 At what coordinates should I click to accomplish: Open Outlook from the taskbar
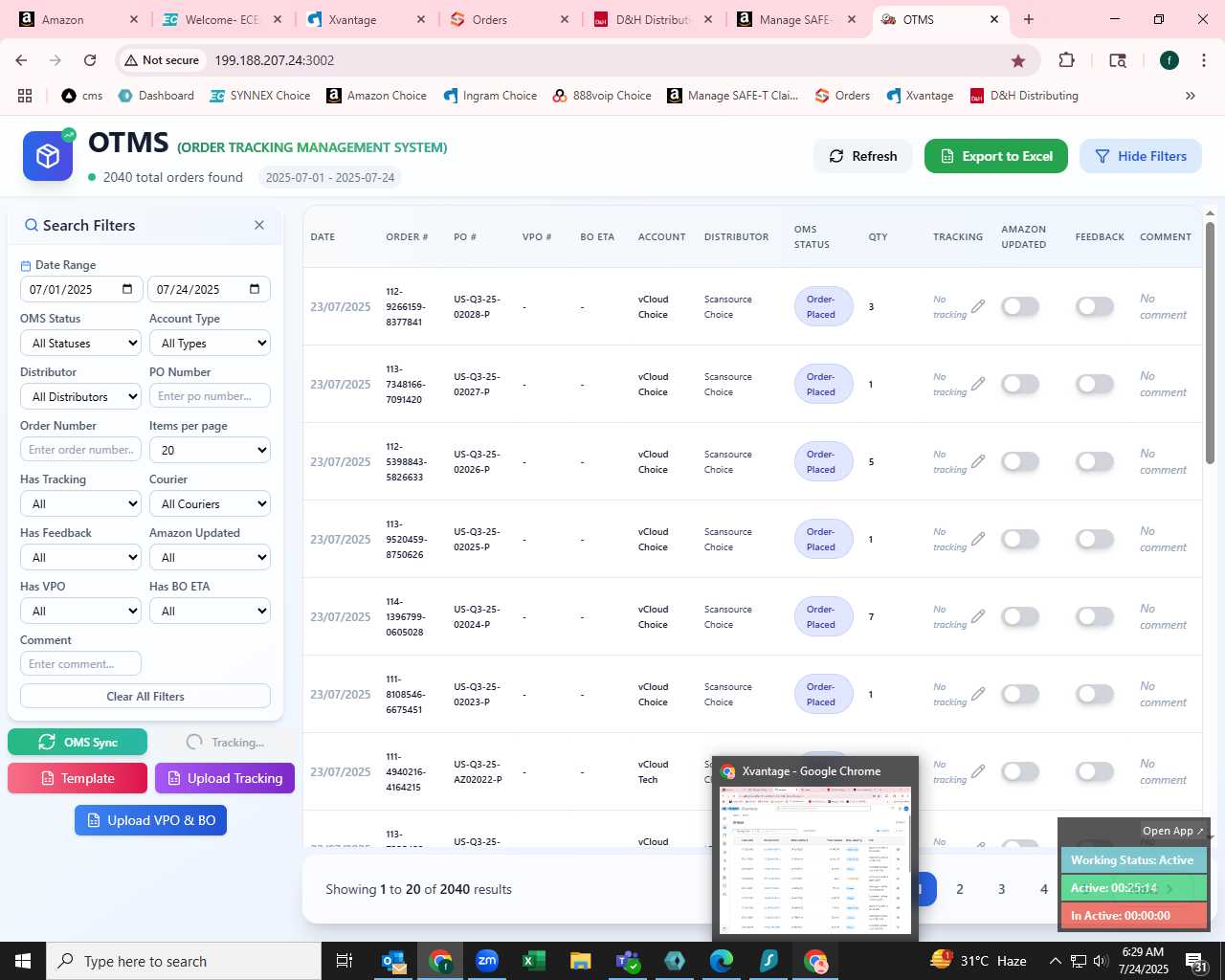393,961
